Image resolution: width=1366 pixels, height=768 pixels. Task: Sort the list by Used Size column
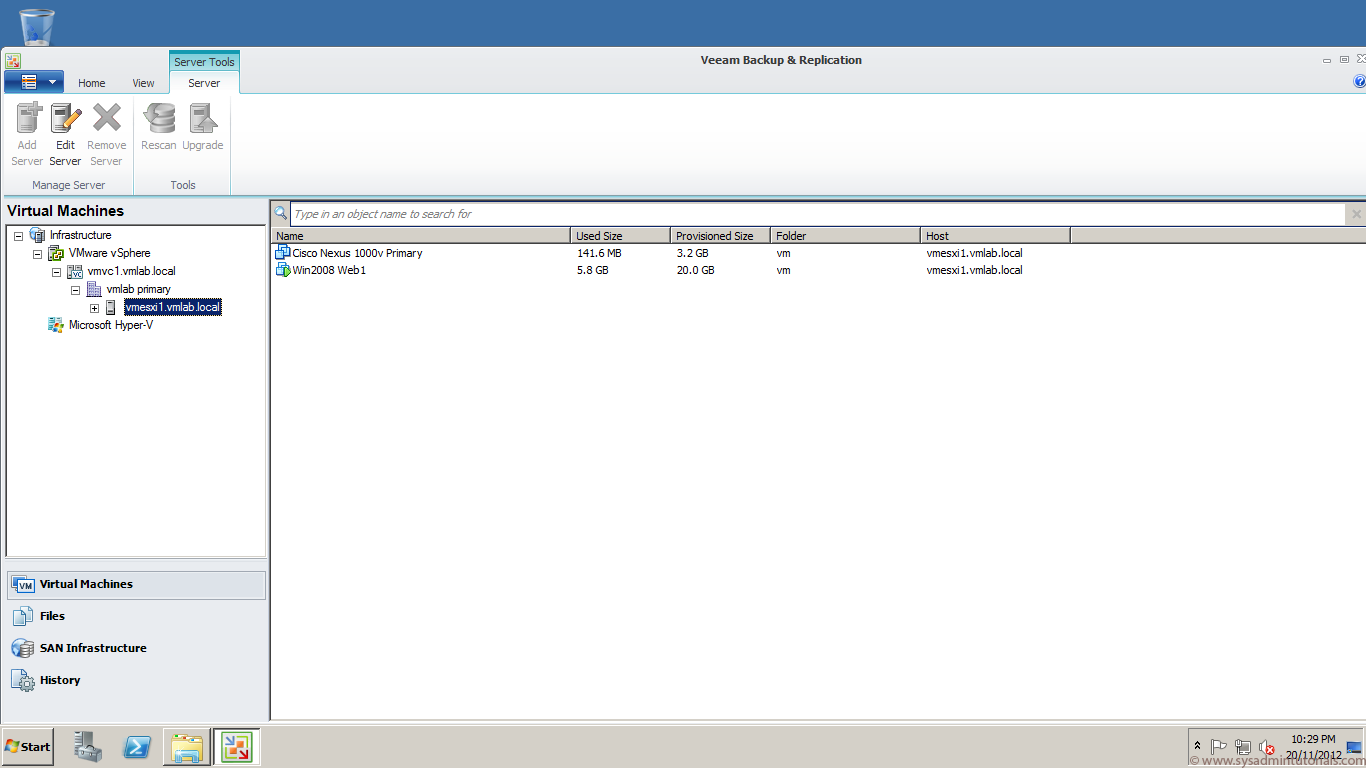(x=620, y=236)
